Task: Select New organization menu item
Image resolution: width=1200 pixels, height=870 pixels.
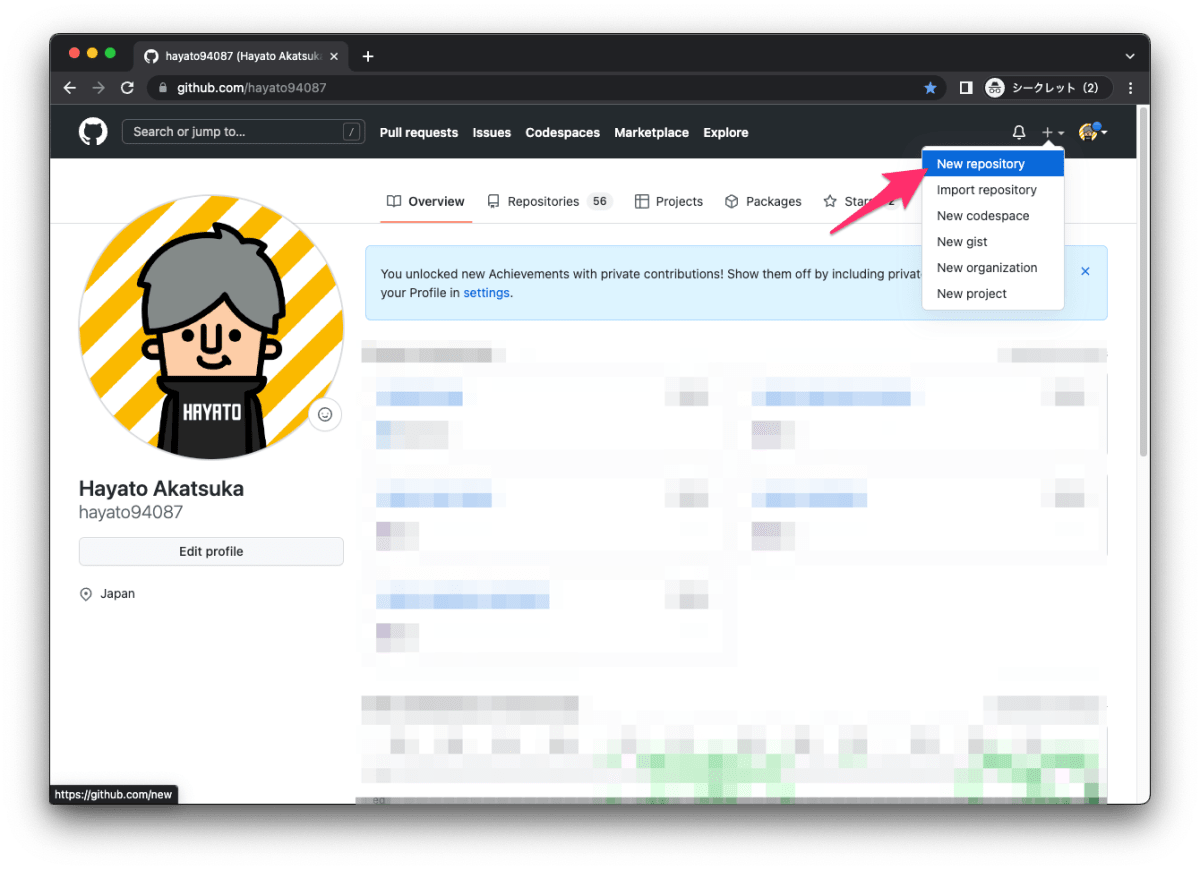Action: (993, 268)
